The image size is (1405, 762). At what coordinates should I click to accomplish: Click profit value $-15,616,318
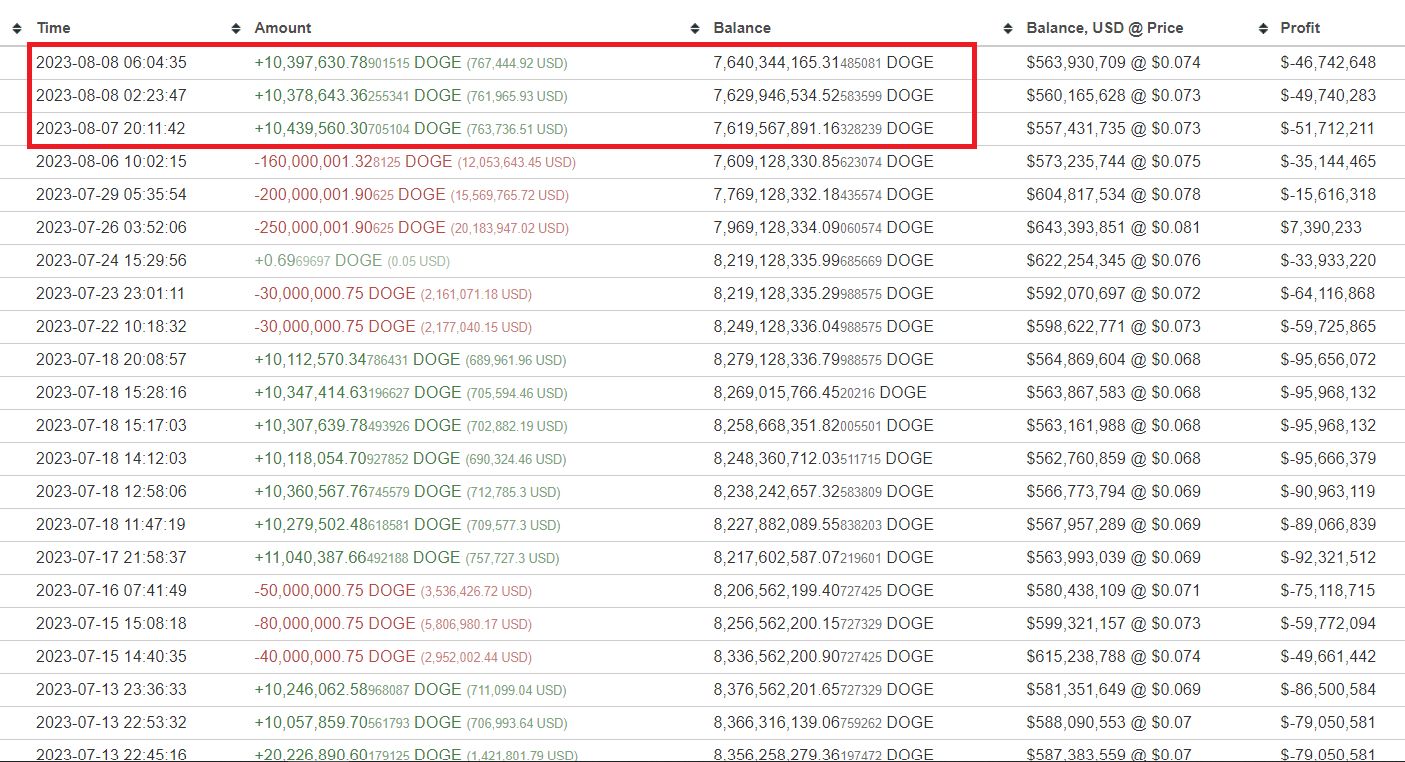click(1328, 194)
